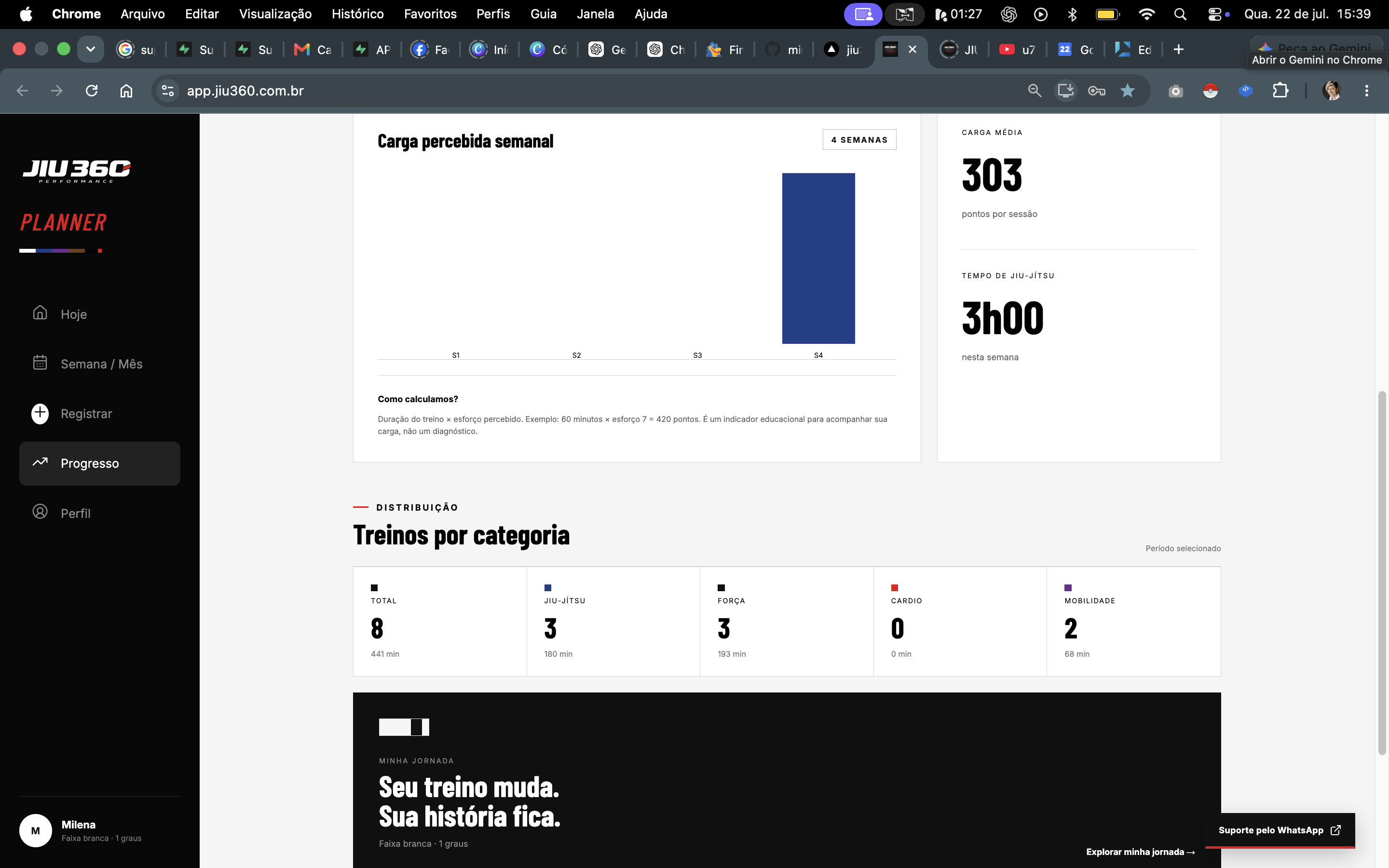The image size is (1389, 868).
Task: Select the FORÇA category card
Action: pyautogui.click(x=786, y=621)
